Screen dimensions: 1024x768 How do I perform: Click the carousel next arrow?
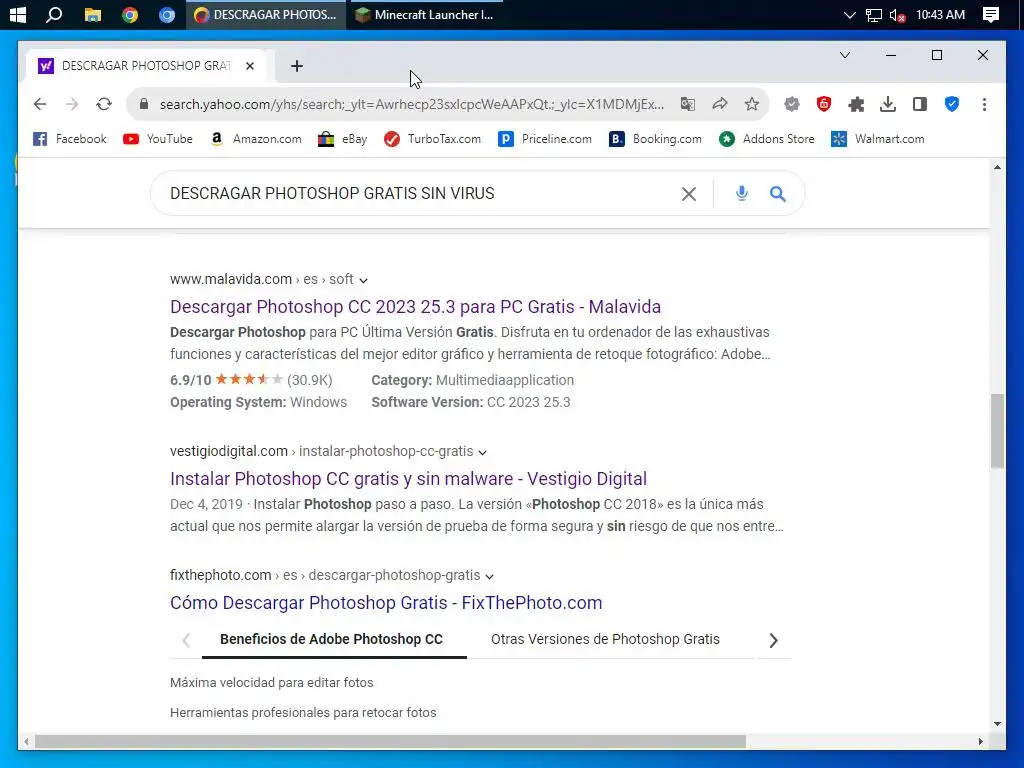[773, 640]
